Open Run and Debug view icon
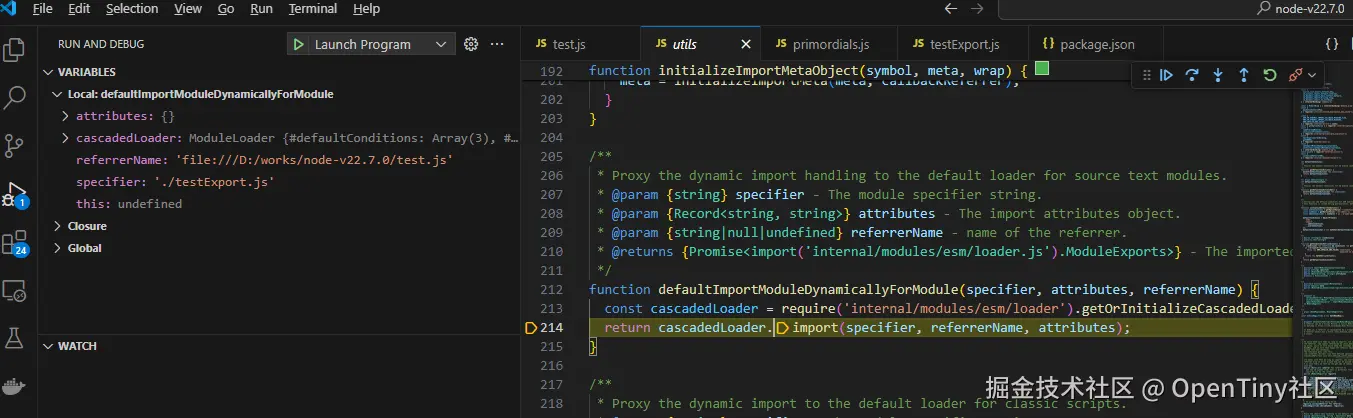 15,194
